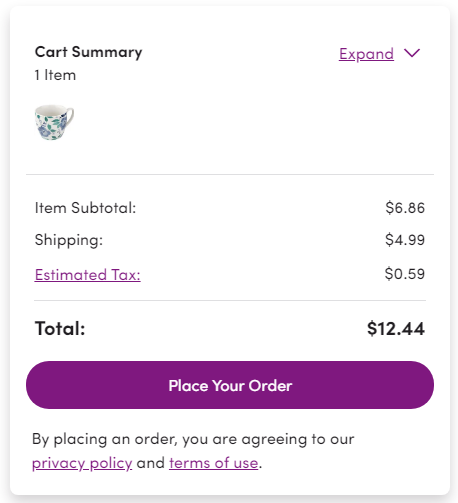Click the word 'and' between policy links

pos(151,463)
